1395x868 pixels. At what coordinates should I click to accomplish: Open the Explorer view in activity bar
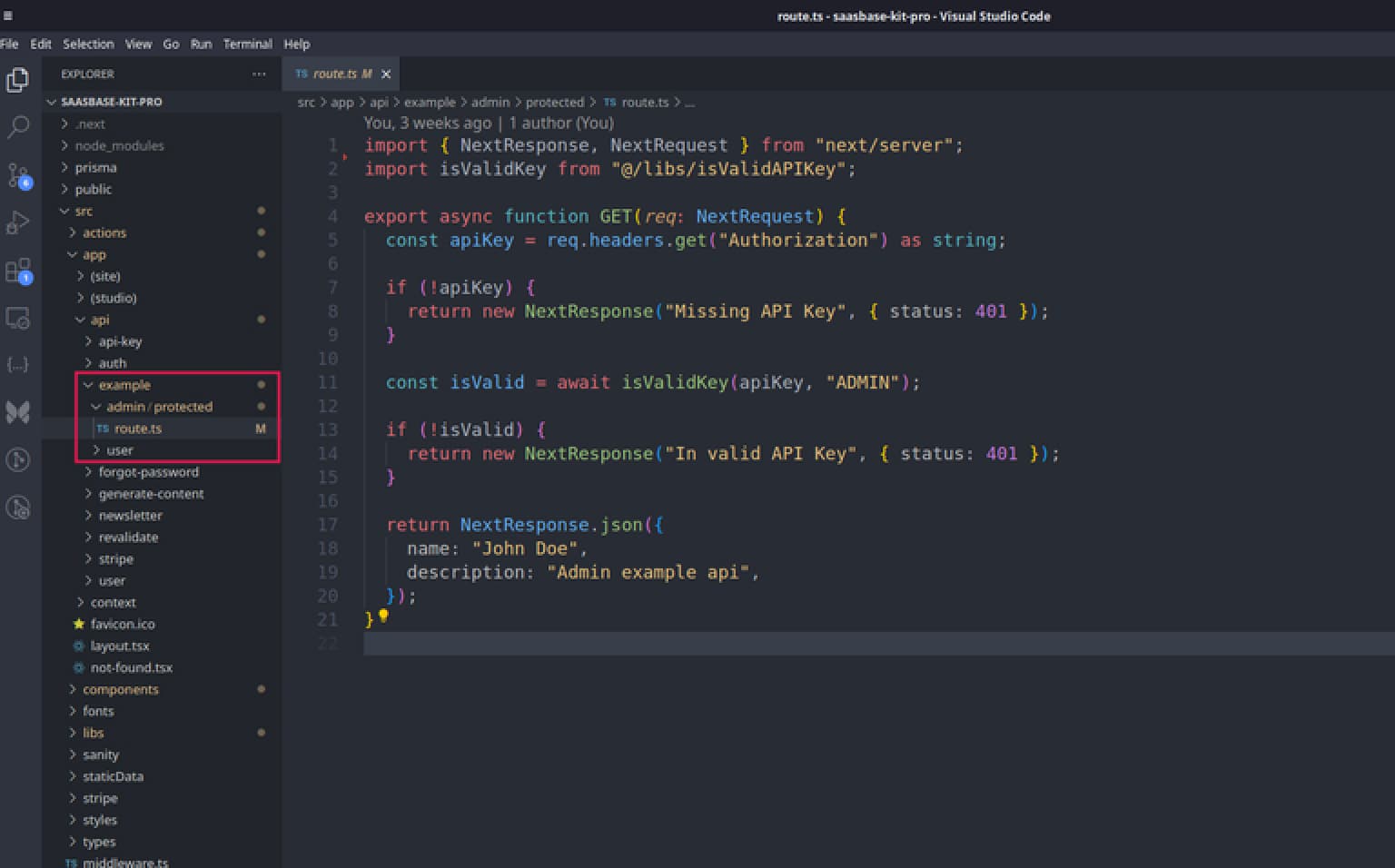pyautogui.click(x=17, y=81)
